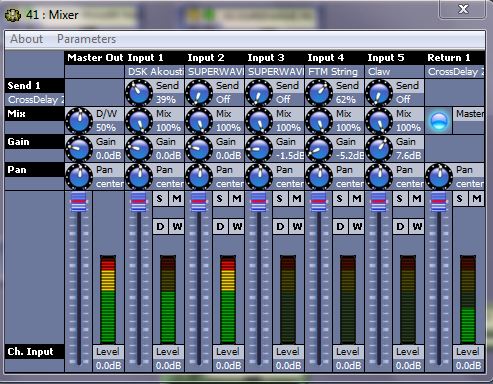The image size is (493, 384).
Task: Mute the Return 1 channel
Action: 477,199
